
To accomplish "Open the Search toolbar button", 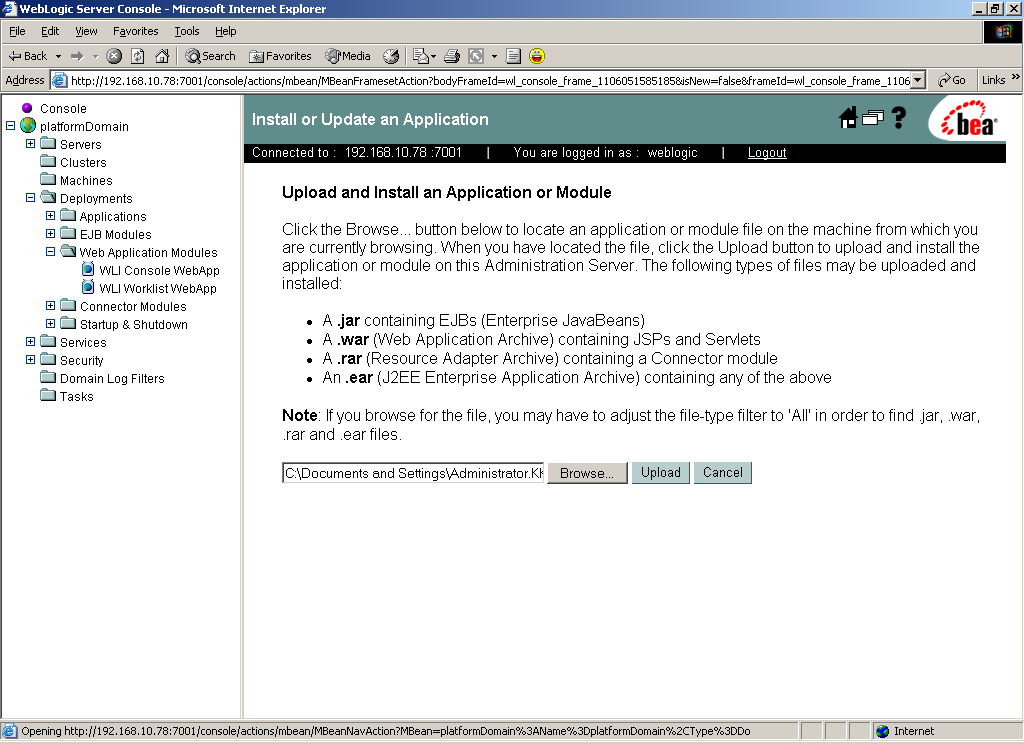I will [x=210, y=56].
